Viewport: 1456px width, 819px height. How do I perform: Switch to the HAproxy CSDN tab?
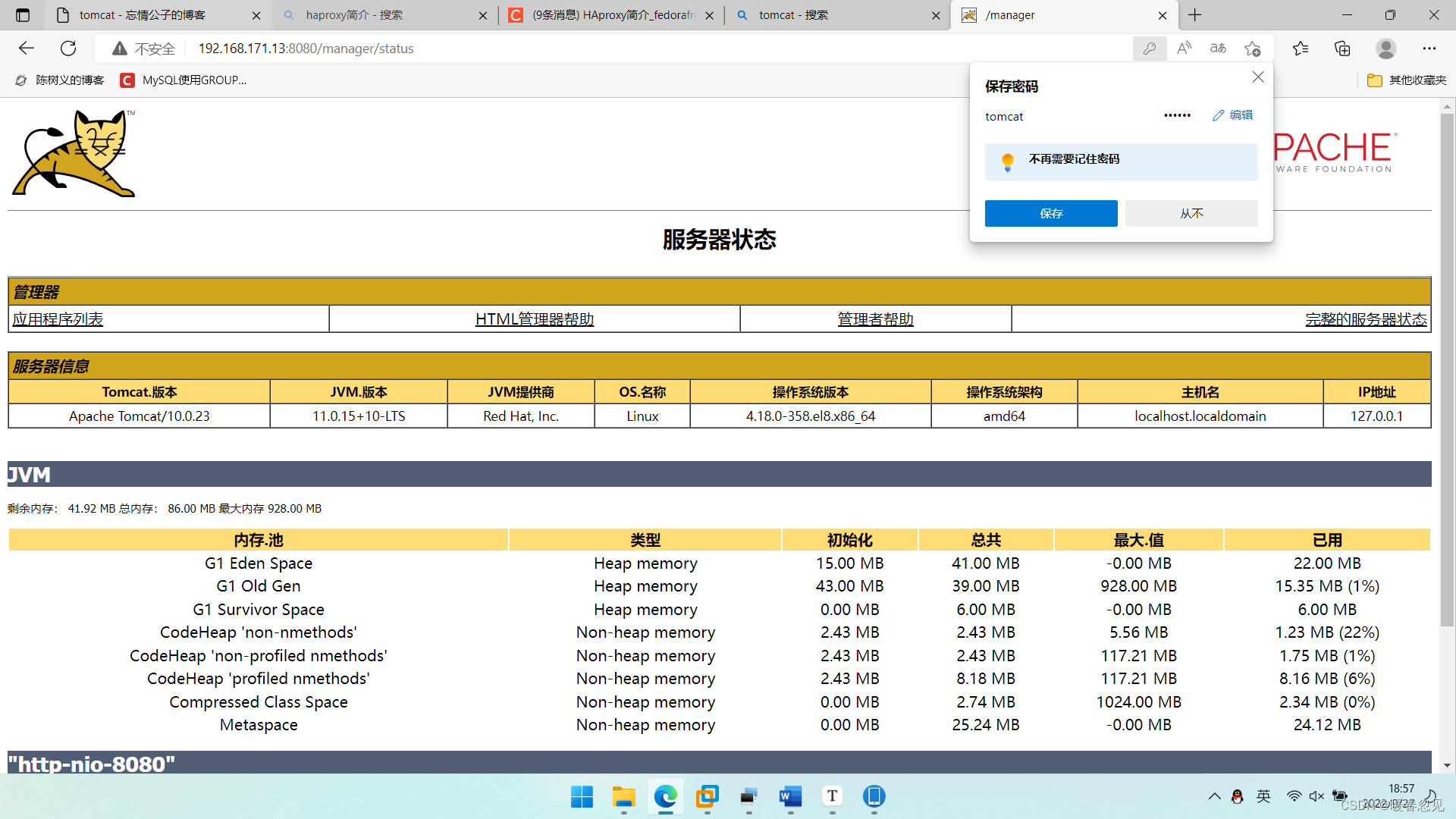coord(613,15)
